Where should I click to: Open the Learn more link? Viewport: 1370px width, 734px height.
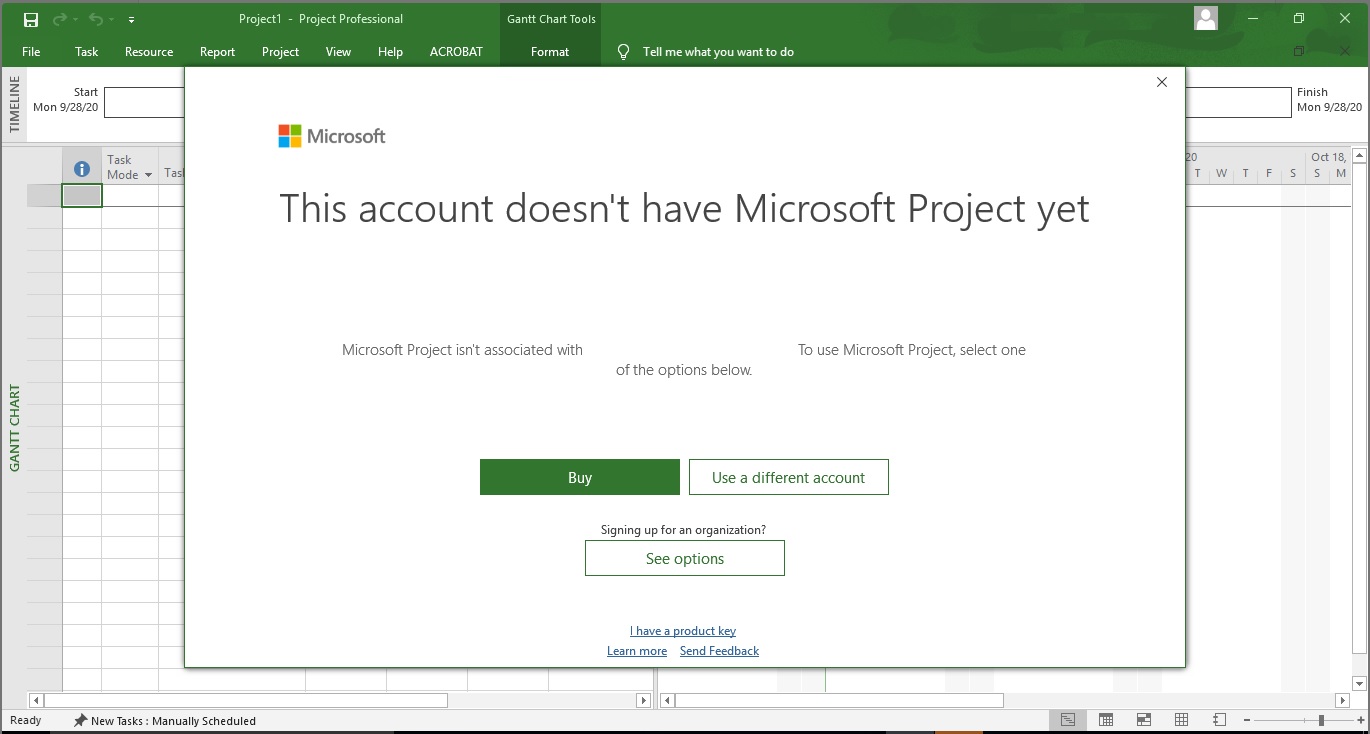(637, 651)
